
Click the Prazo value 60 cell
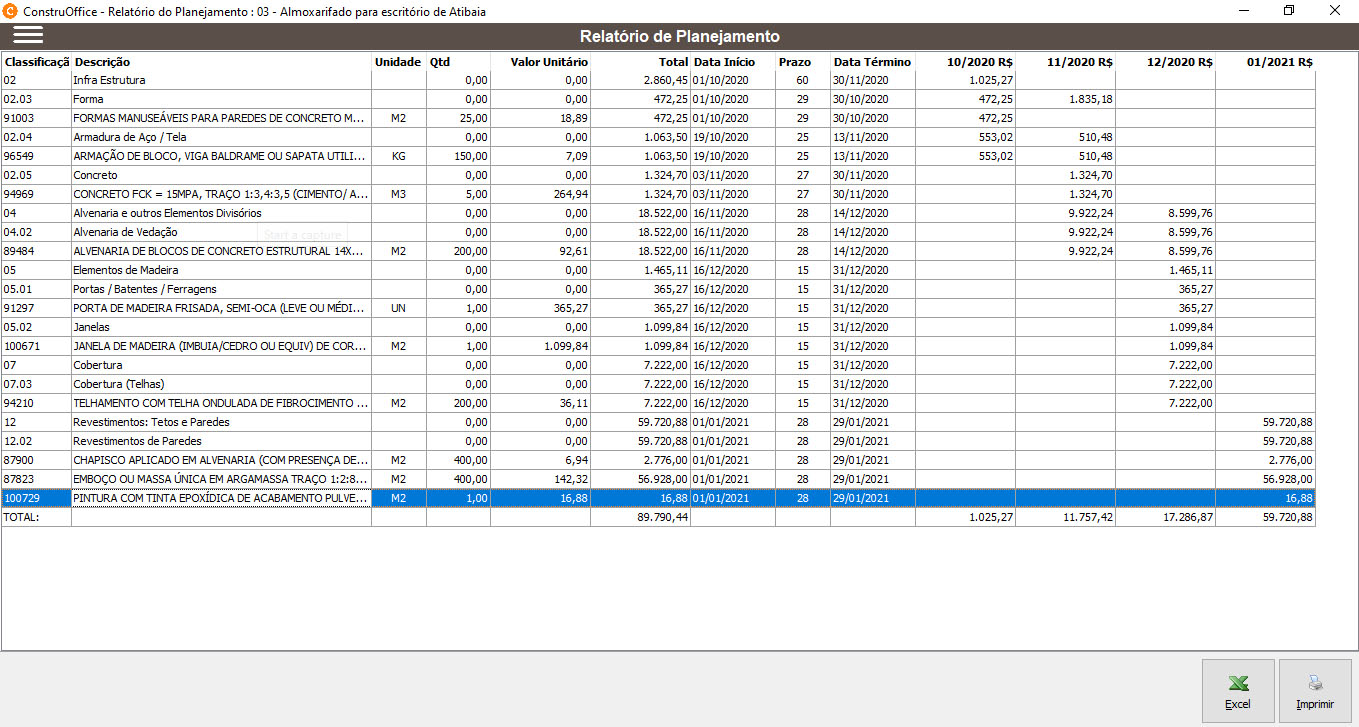pos(802,80)
